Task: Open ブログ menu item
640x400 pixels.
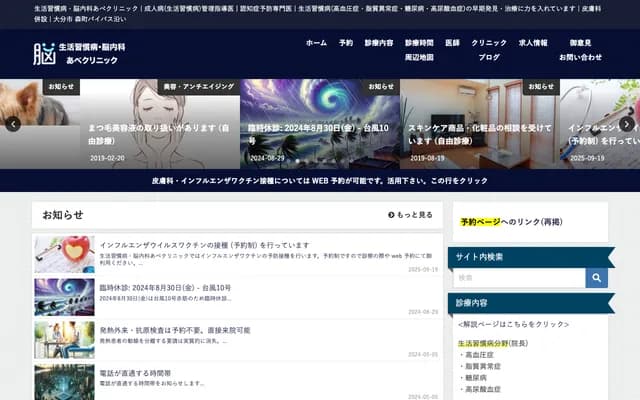Action: click(x=489, y=58)
